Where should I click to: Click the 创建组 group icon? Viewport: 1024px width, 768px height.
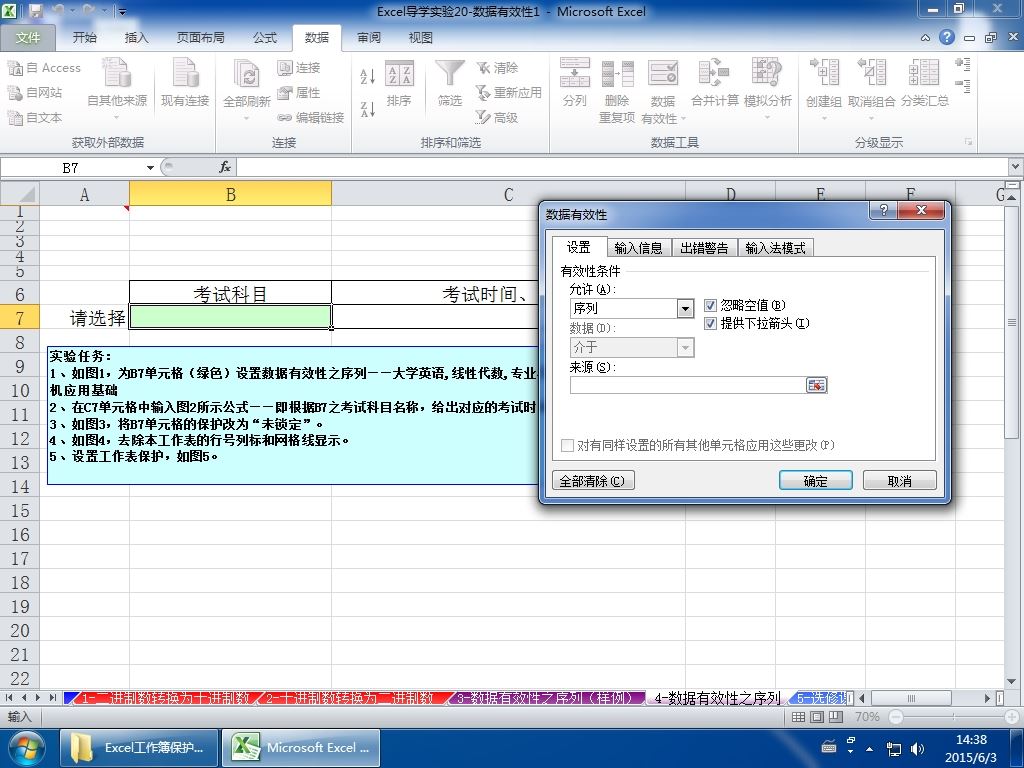pyautogui.click(x=824, y=72)
